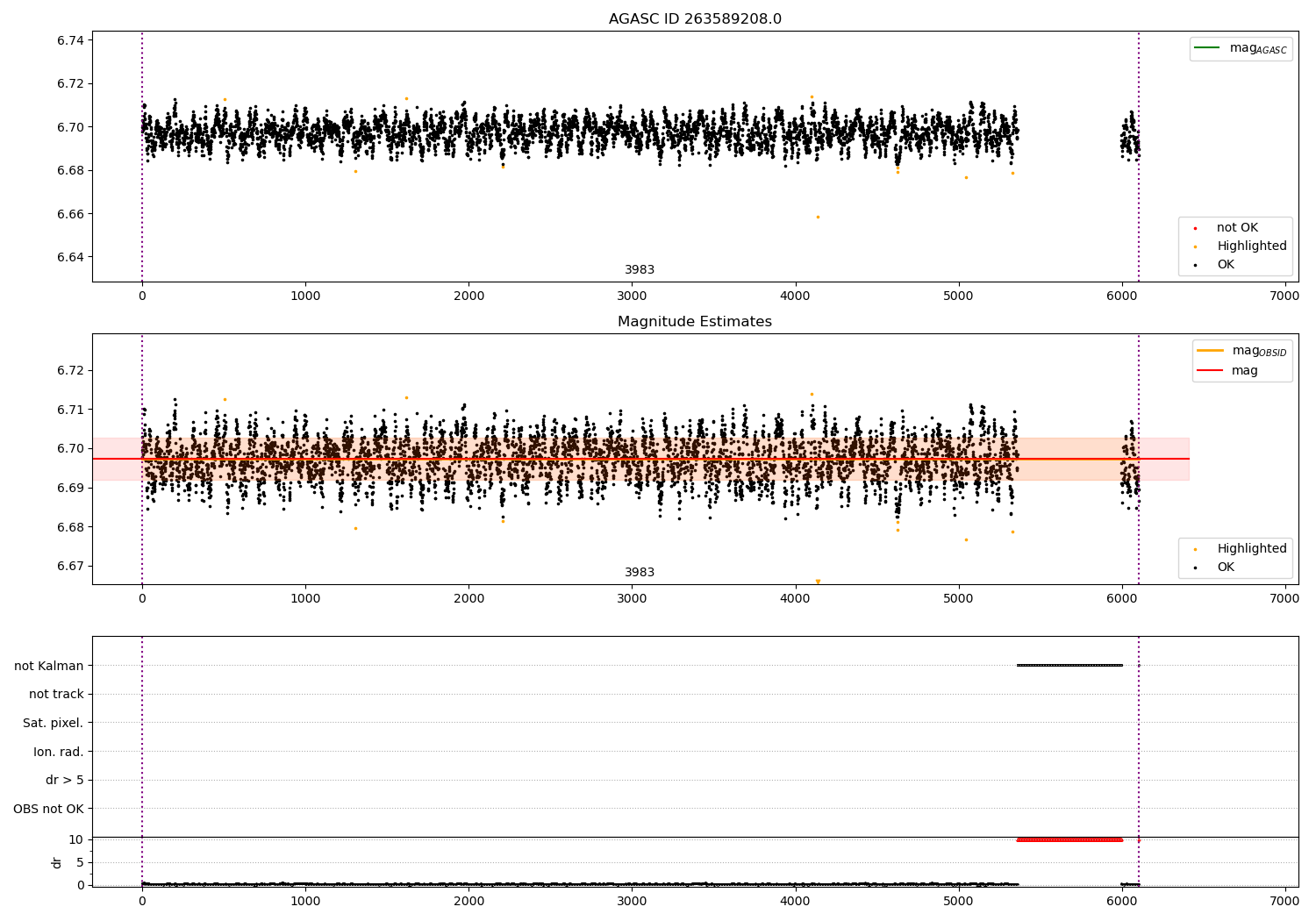Click the 6.64 tick on the top plot
This screenshot has width=1316, height=921.
pos(70,257)
